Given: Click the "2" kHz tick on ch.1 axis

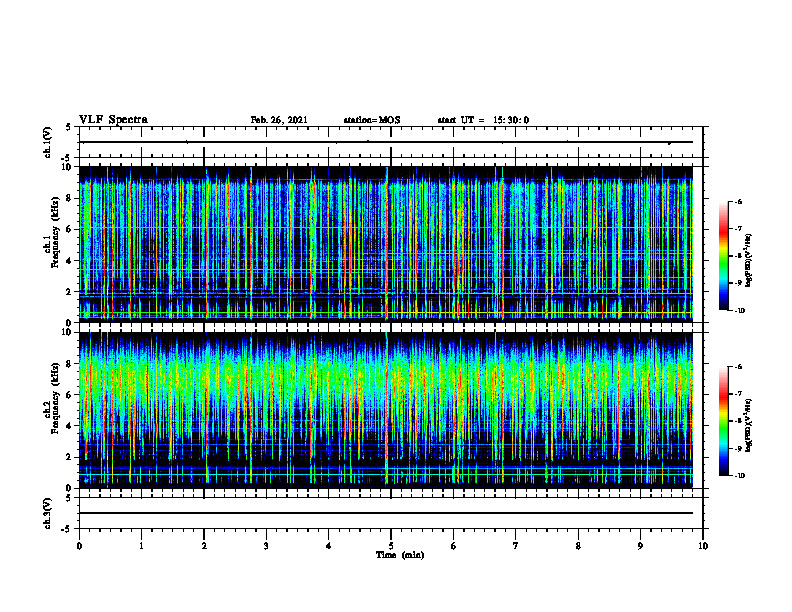Looking at the screenshot, I should (x=69, y=292).
